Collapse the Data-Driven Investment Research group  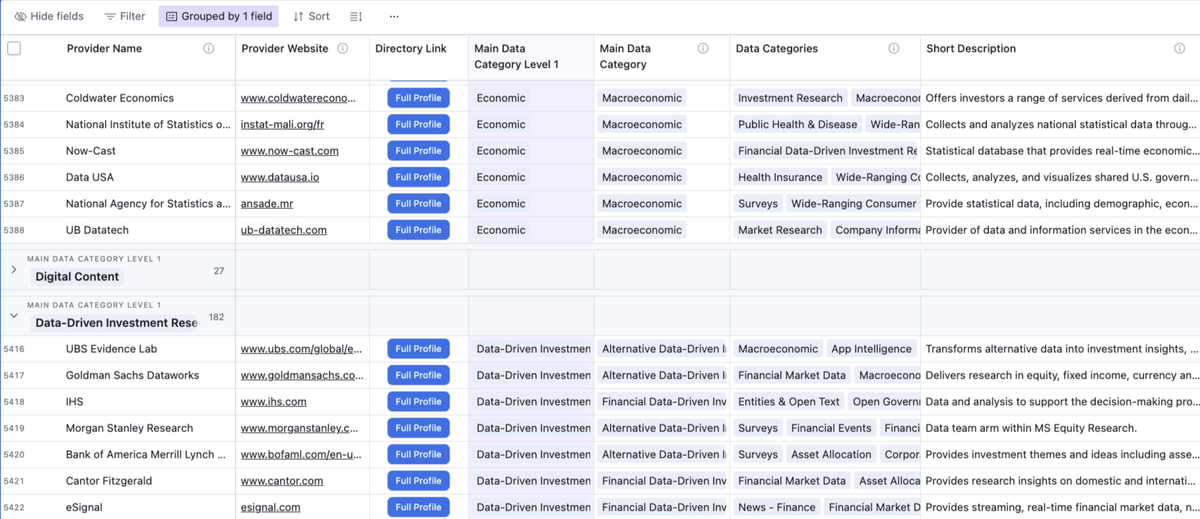click(14, 315)
